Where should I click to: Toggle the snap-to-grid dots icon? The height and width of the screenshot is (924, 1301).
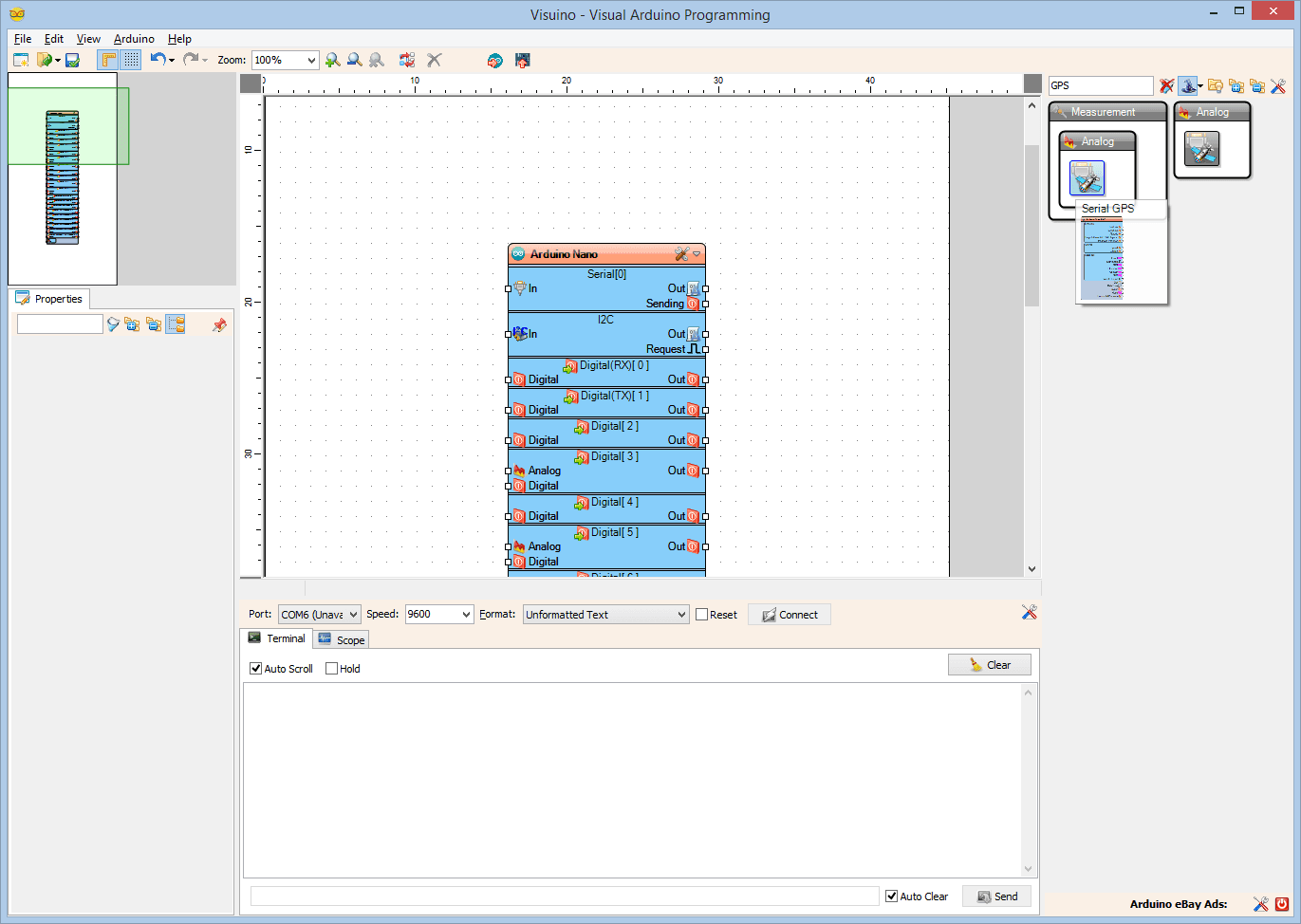click(x=129, y=59)
